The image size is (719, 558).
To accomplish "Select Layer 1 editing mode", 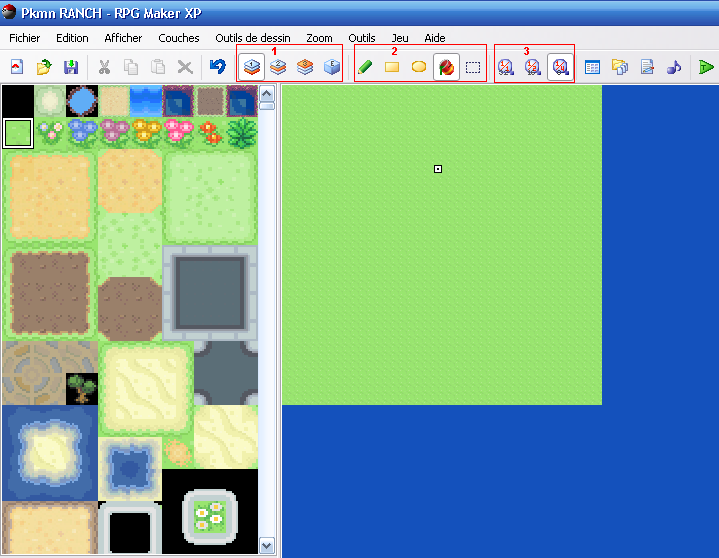I will tap(251, 67).
